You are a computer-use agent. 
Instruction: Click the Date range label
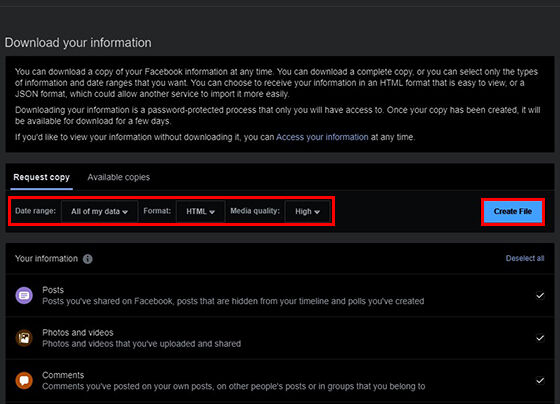[x=35, y=211]
